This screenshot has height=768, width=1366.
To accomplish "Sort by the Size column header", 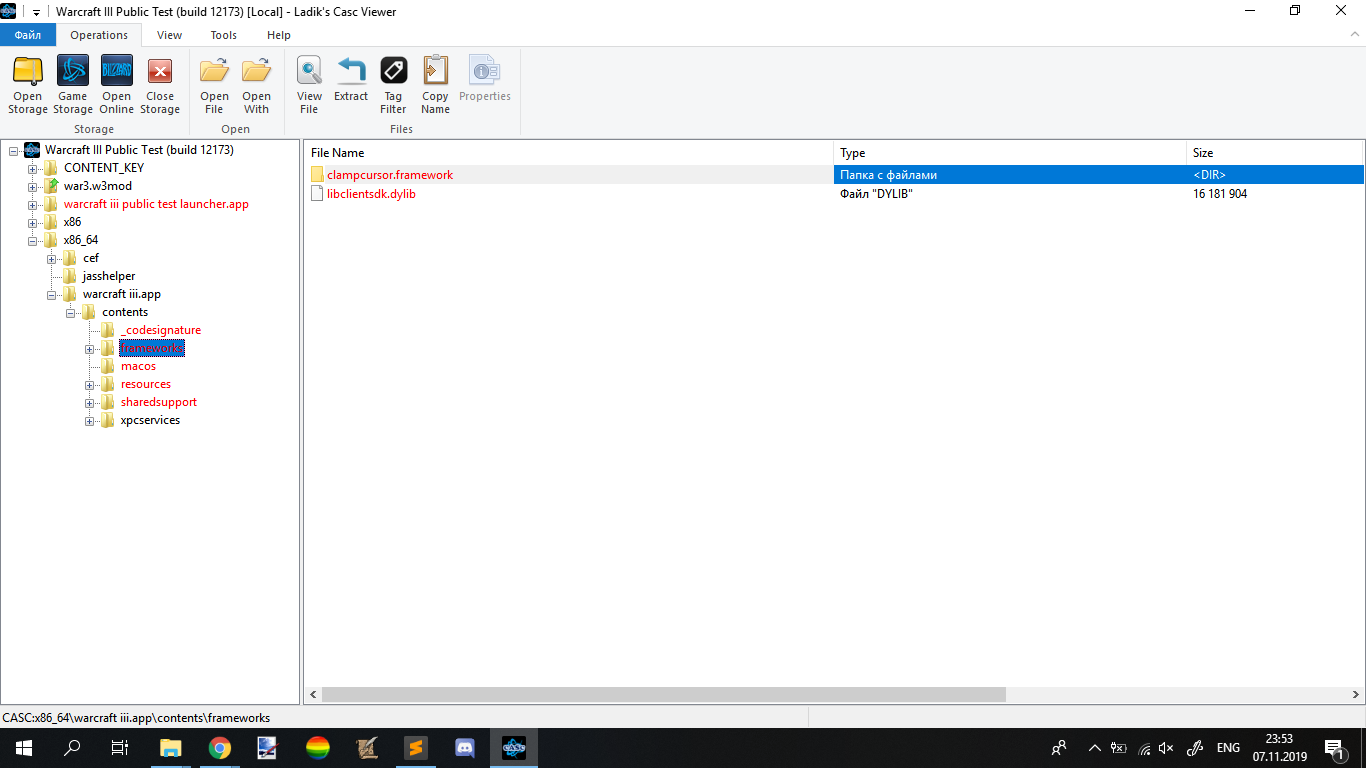I will (1274, 153).
